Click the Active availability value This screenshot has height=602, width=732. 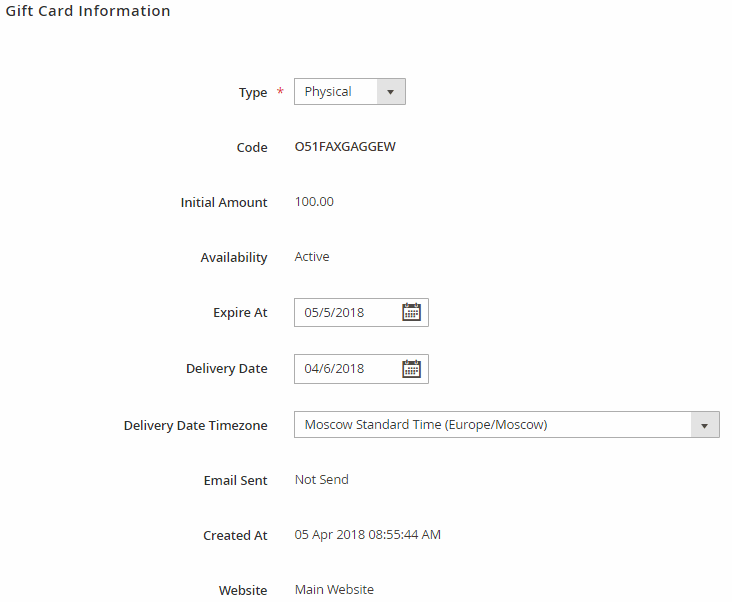[312, 257]
